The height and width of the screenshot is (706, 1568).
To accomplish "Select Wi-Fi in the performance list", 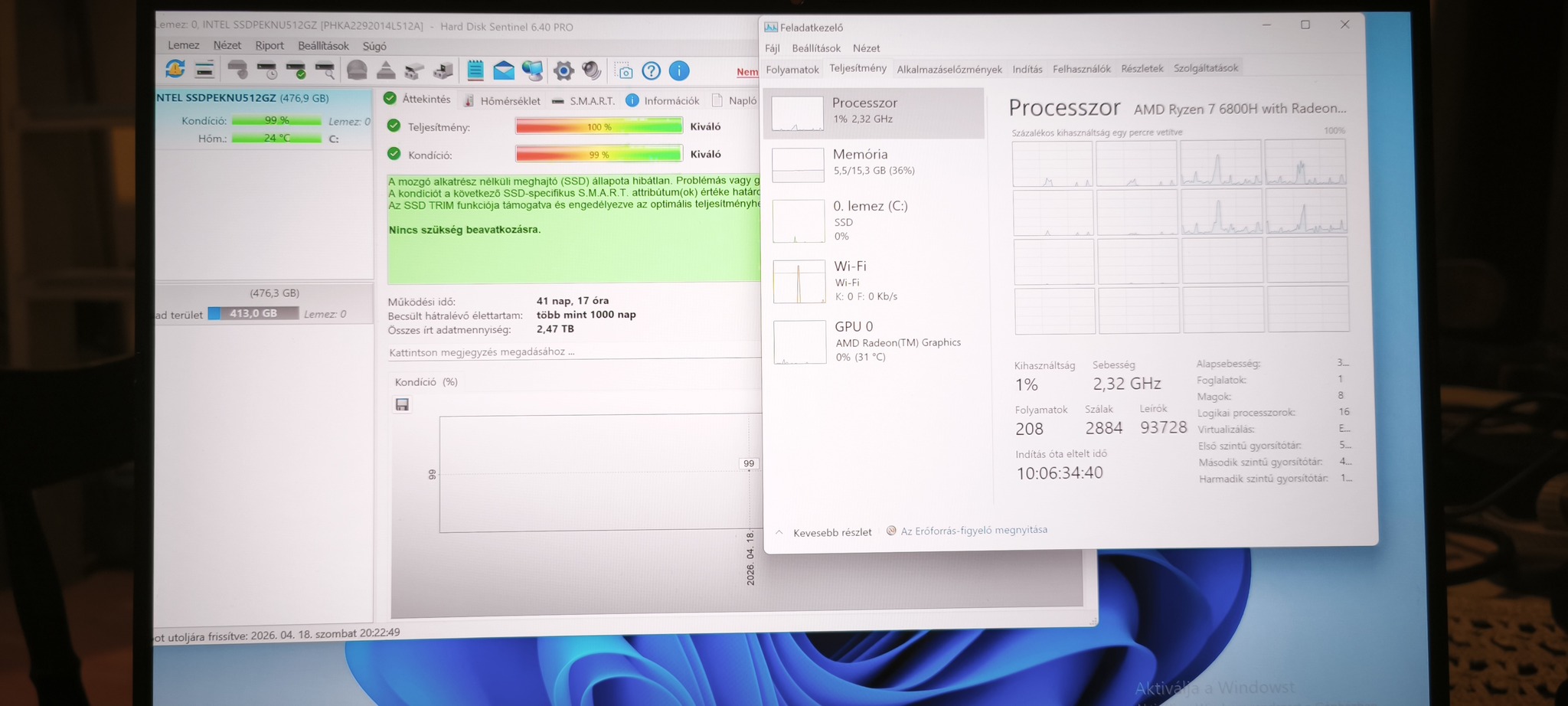I will (875, 281).
